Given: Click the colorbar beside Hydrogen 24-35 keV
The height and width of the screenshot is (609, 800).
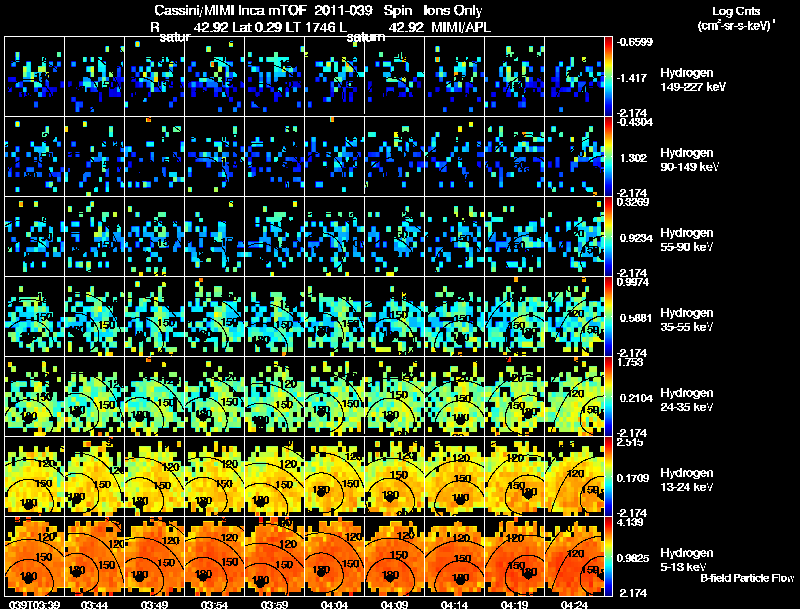Looking at the screenshot, I should click(x=608, y=396).
